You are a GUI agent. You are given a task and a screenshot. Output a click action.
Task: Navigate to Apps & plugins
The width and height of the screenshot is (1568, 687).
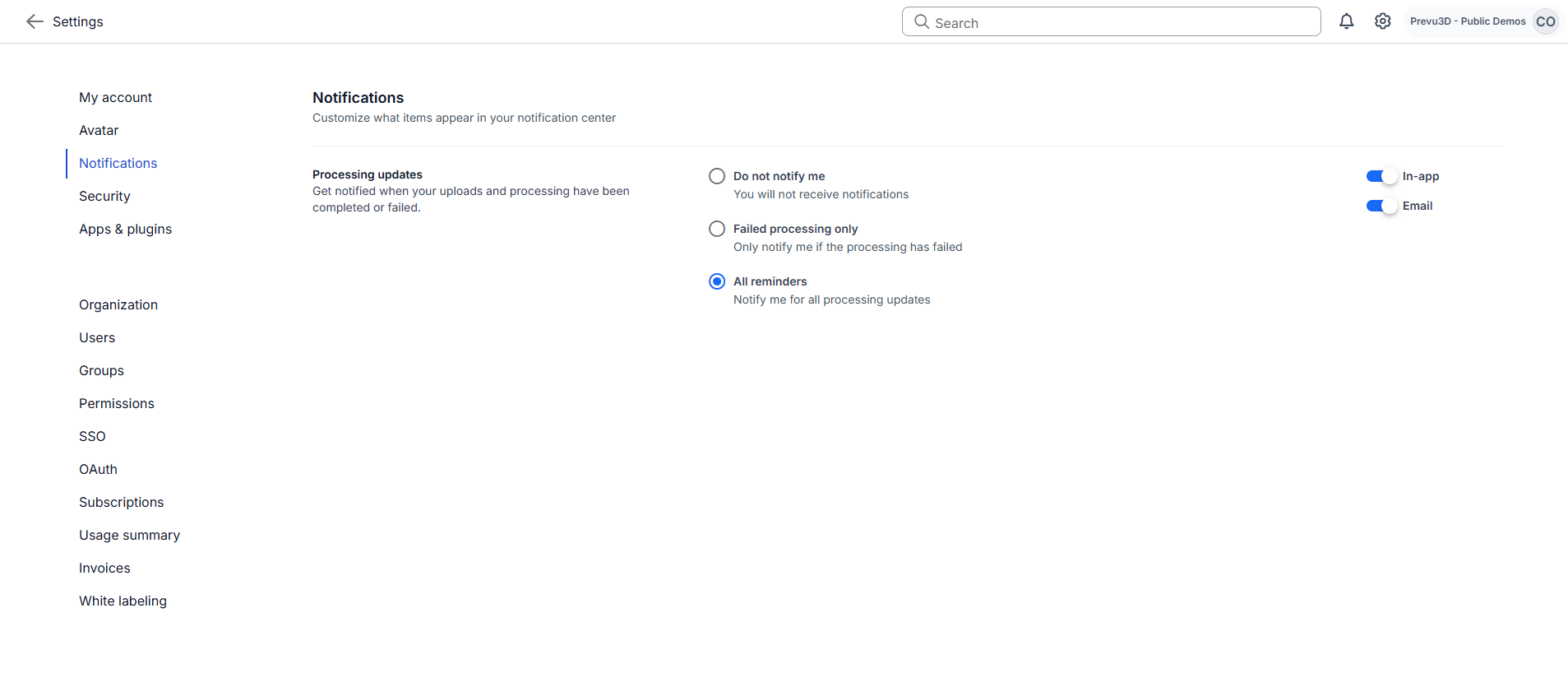click(125, 229)
